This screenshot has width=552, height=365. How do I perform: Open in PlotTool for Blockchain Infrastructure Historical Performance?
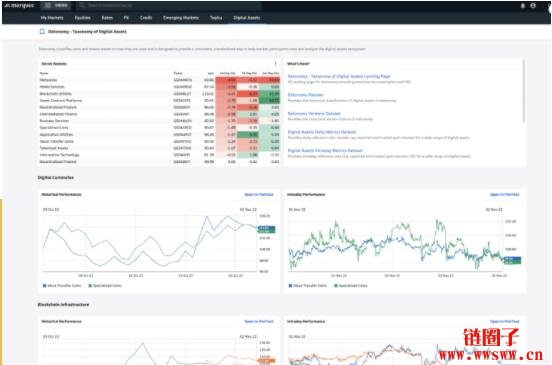259,321
